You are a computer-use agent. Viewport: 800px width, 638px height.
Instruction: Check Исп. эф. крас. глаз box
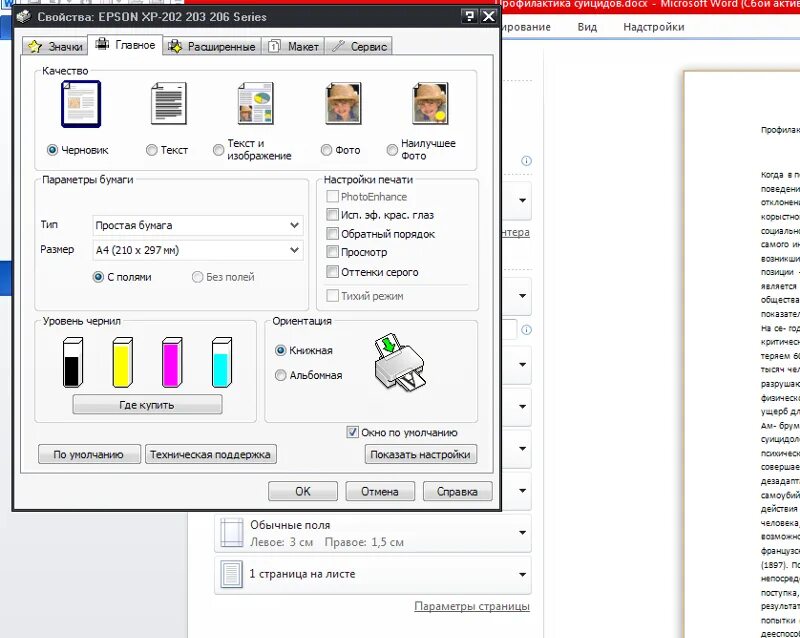332,214
